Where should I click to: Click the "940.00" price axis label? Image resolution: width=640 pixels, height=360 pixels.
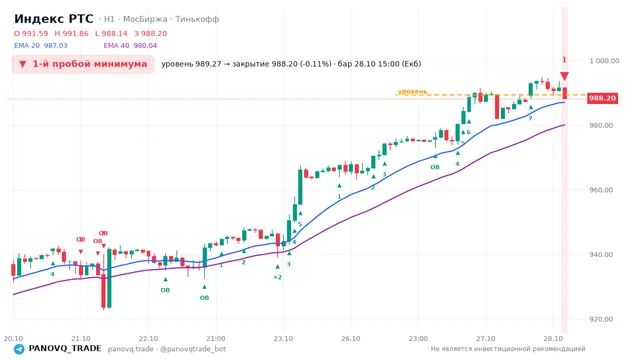601,254
